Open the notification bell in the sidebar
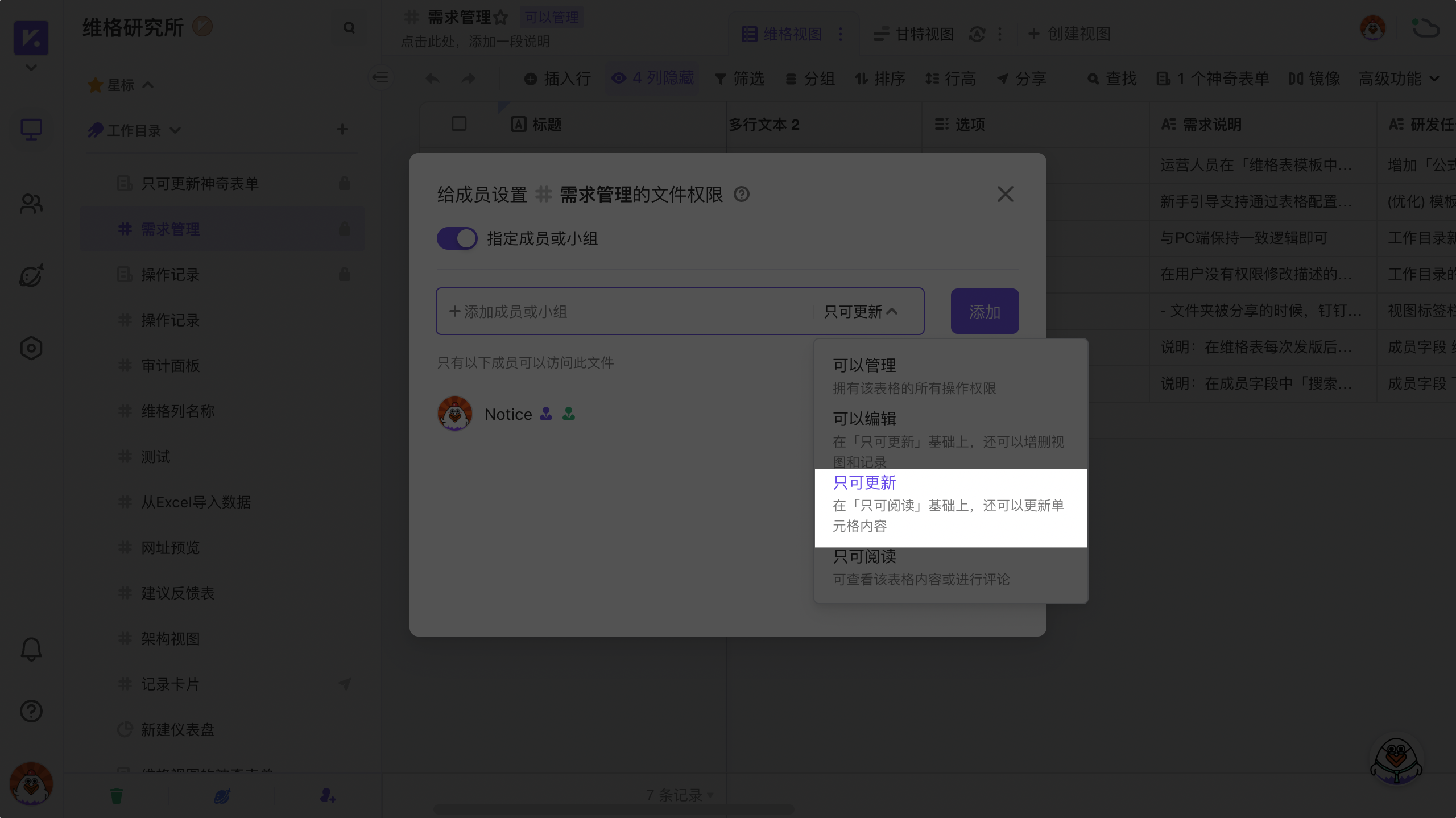This screenshot has height=818, width=1456. coord(31,648)
